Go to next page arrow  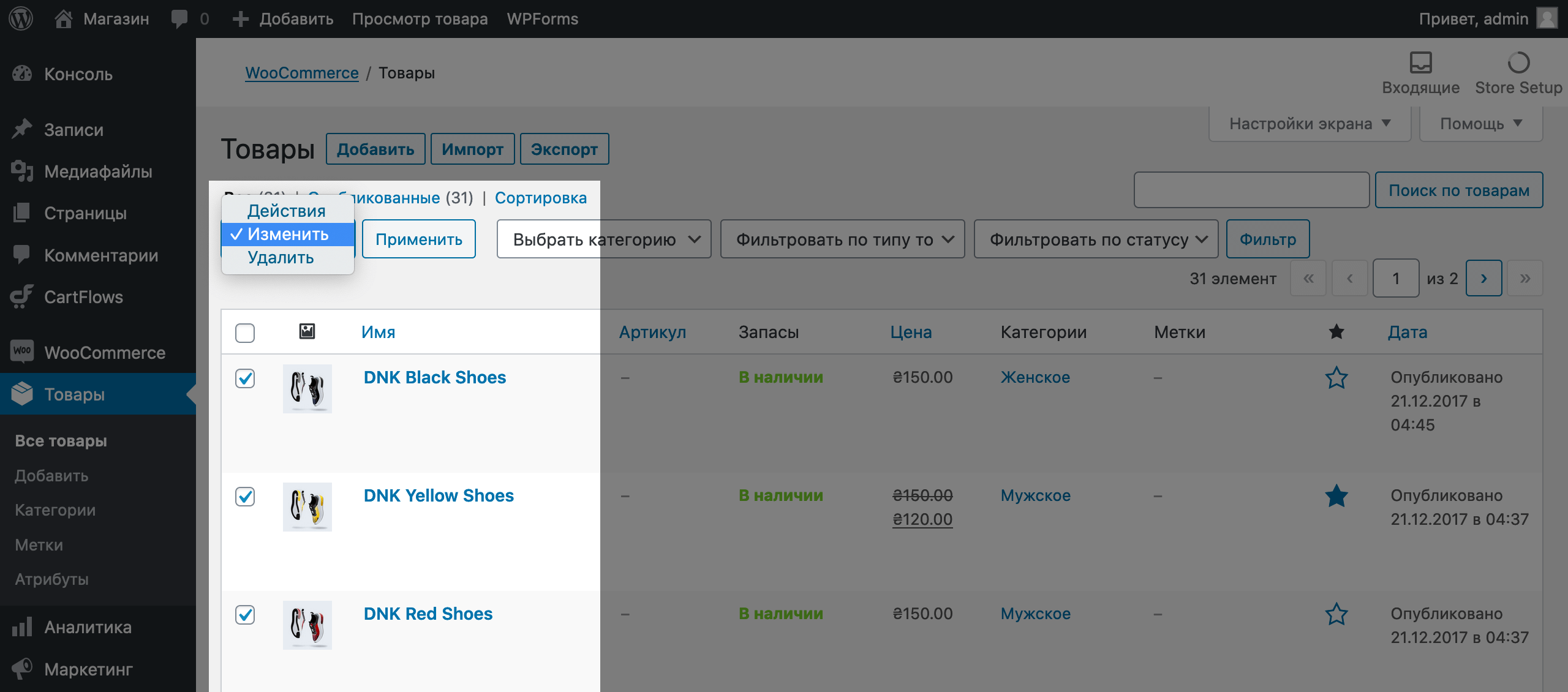click(1483, 278)
